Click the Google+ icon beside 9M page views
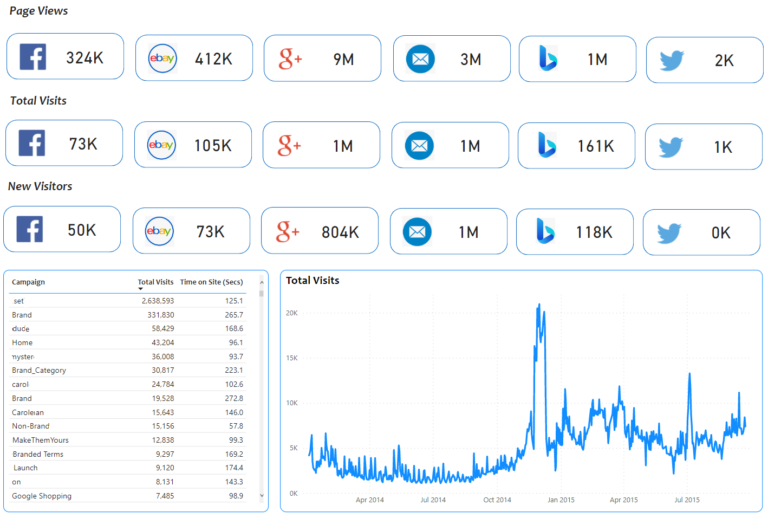Image resolution: width=768 pixels, height=518 pixels. (x=290, y=59)
